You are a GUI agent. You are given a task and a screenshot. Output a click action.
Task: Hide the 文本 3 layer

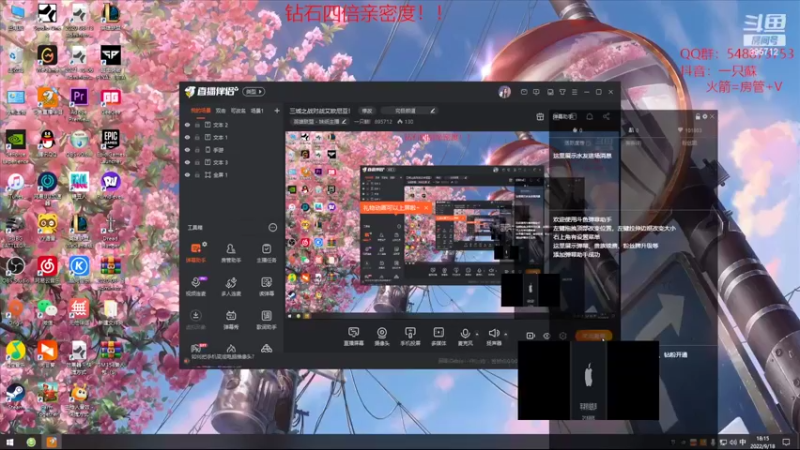click(x=187, y=162)
